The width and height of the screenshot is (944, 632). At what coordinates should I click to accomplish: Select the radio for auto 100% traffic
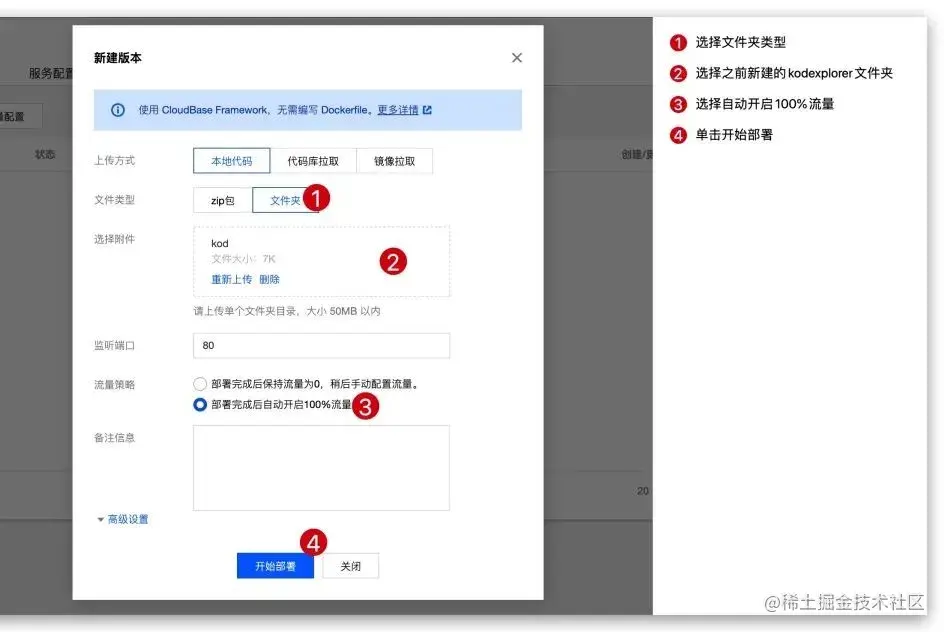(x=200, y=404)
